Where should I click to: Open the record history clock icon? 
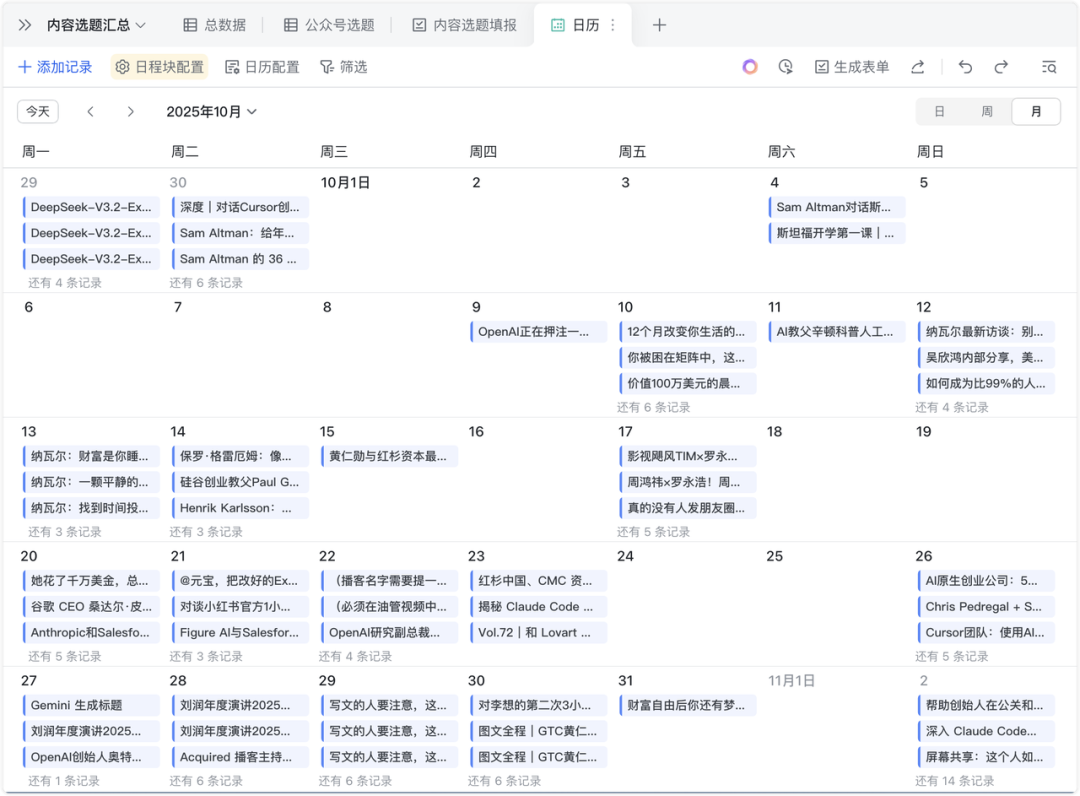pos(786,66)
